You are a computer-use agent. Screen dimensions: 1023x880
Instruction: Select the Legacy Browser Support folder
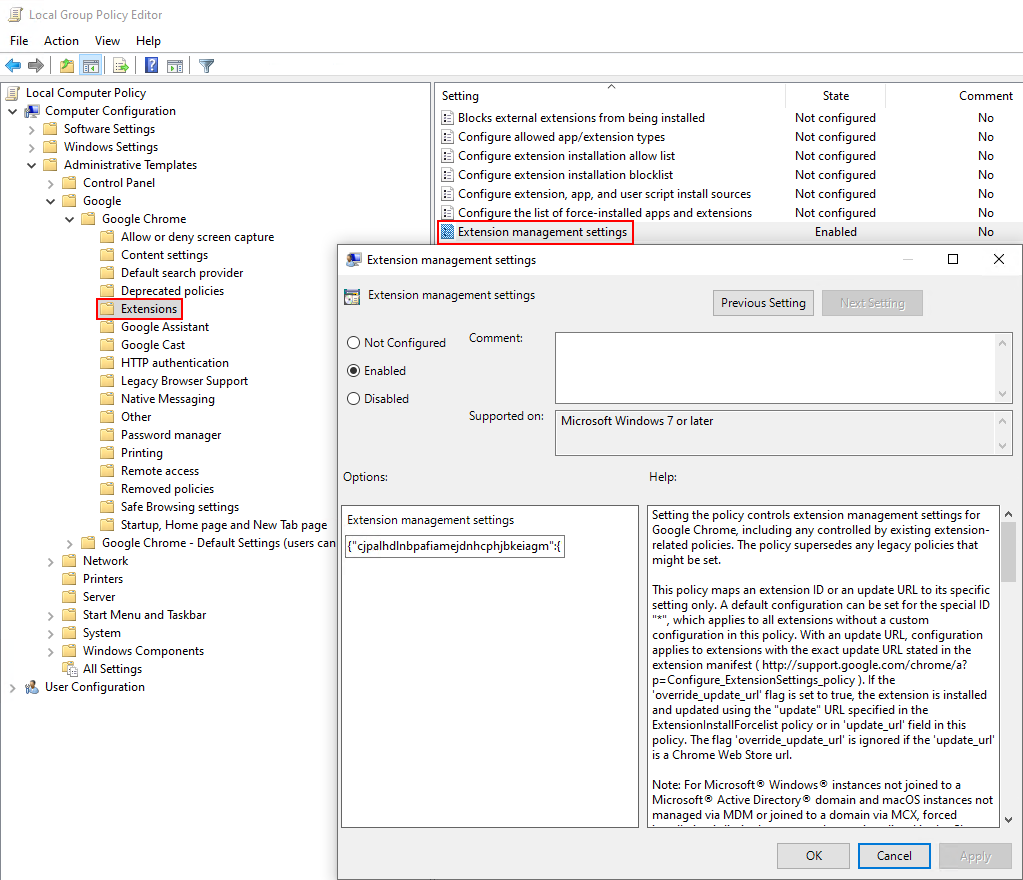coord(185,381)
